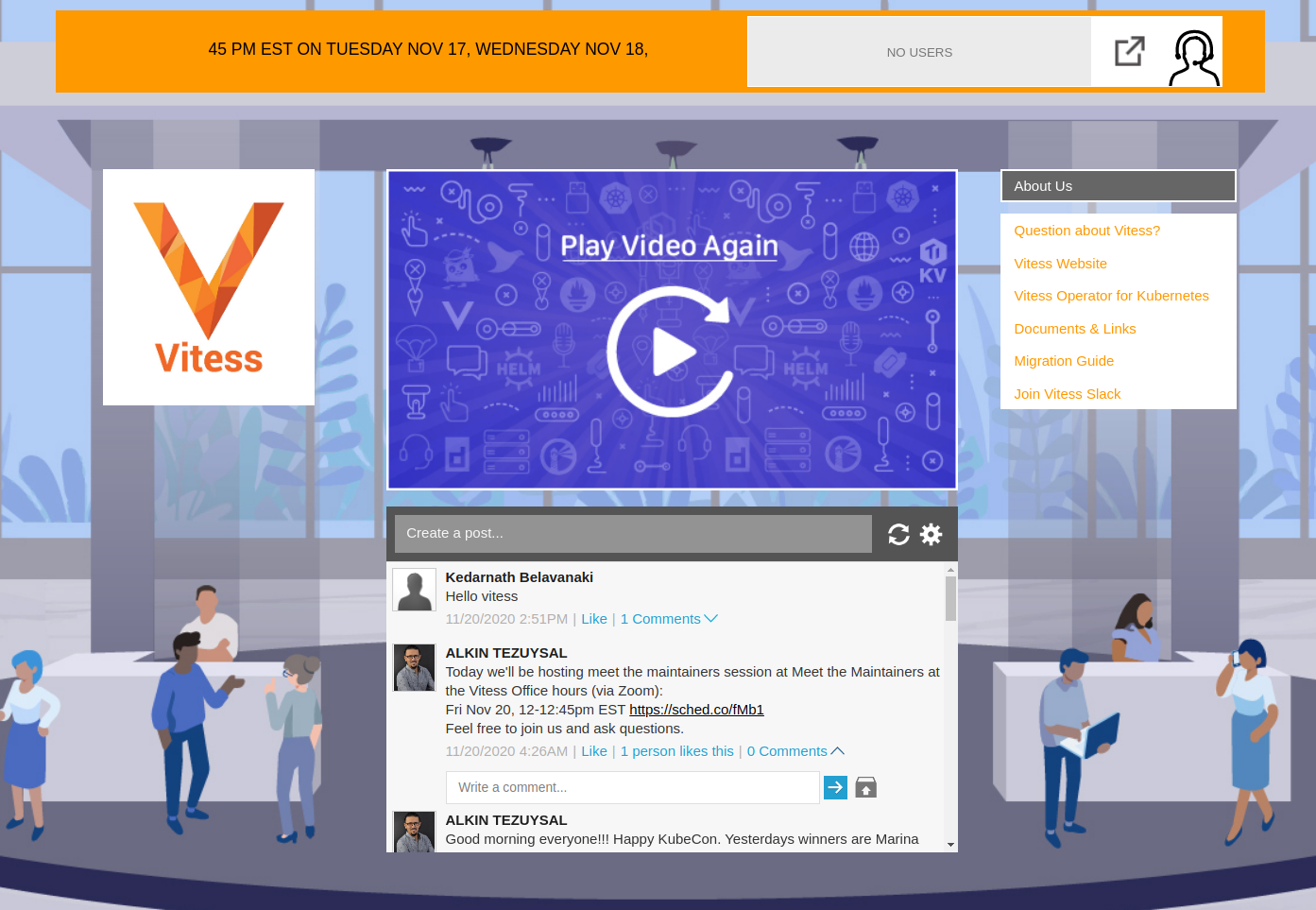The image size is (1316, 910).
Task: Open Alkin Tezuysal's profile photo
Action: [x=414, y=668]
